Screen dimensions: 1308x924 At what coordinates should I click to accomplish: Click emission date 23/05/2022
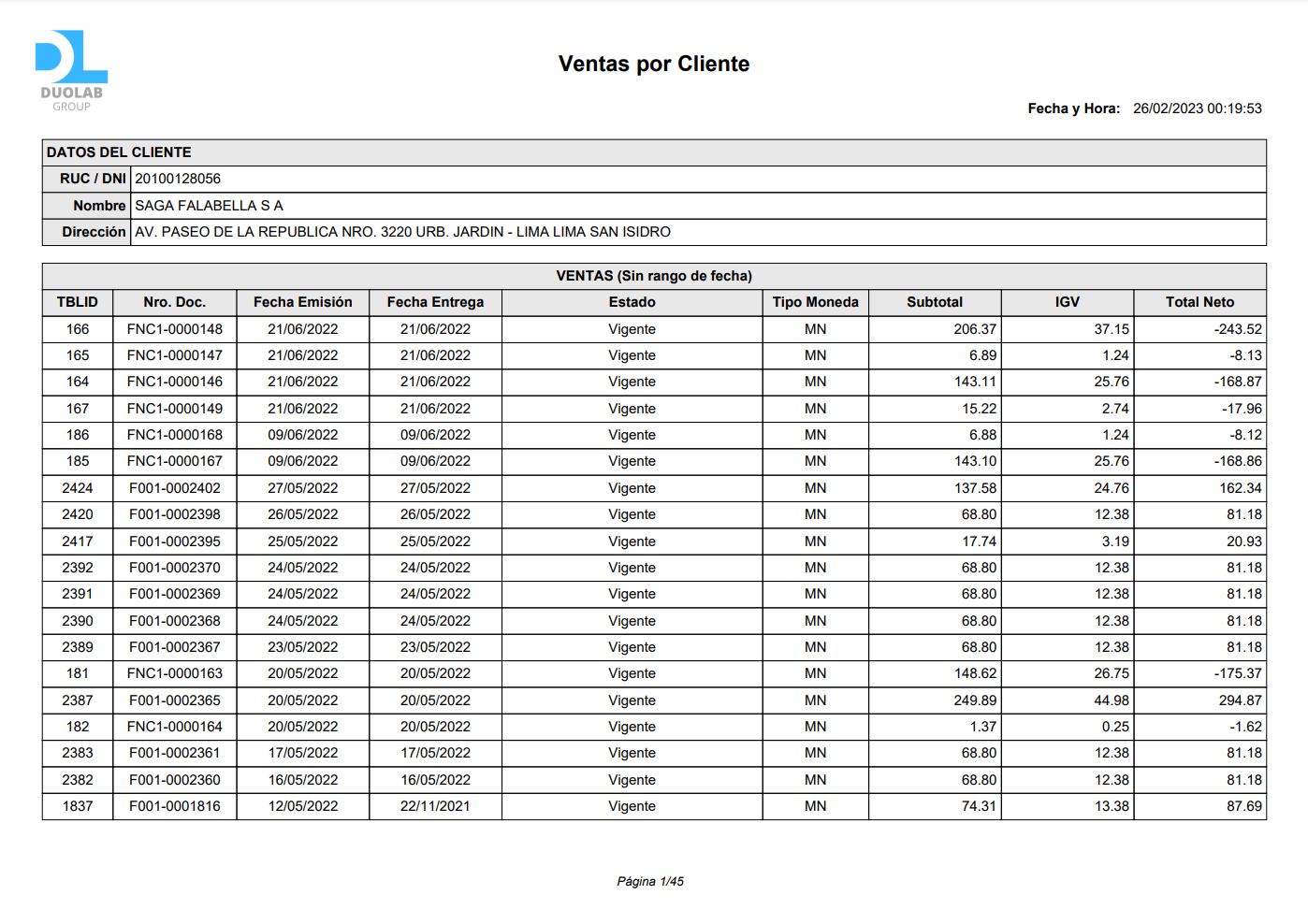303,647
